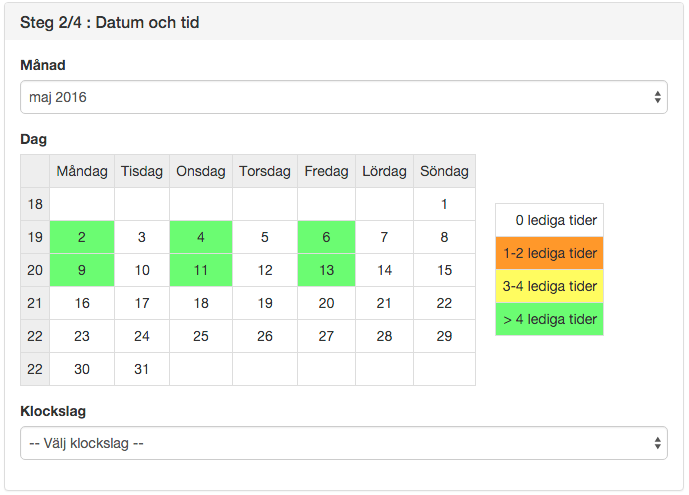
Task: Select green date 9 in week 20
Action: pos(82,270)
